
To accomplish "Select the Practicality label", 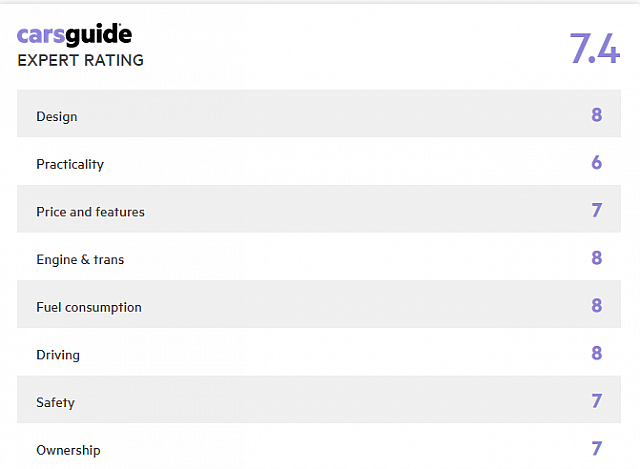I will click(x=70, y=164).
